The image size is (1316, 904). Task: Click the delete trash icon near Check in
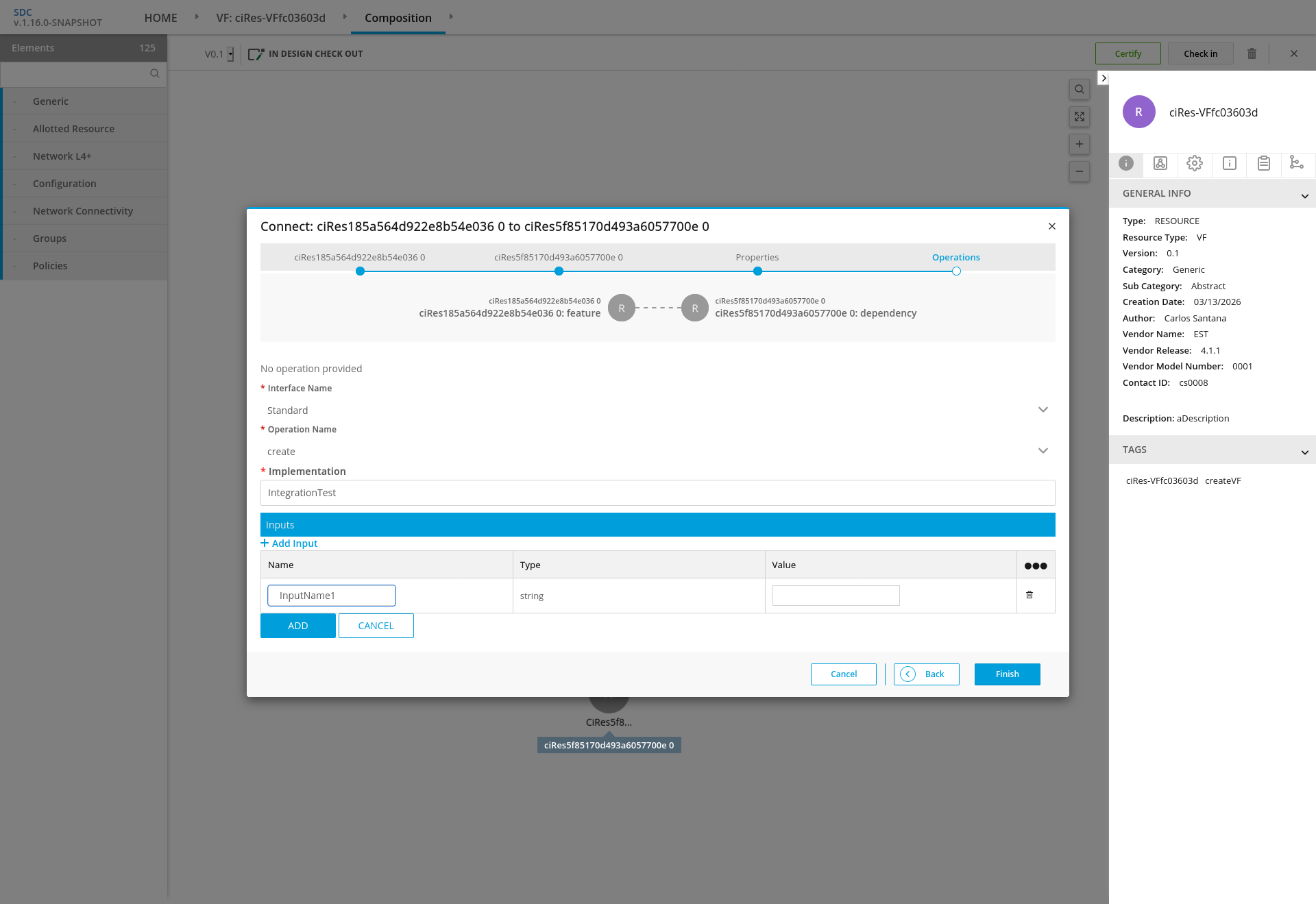(1252, 53)
